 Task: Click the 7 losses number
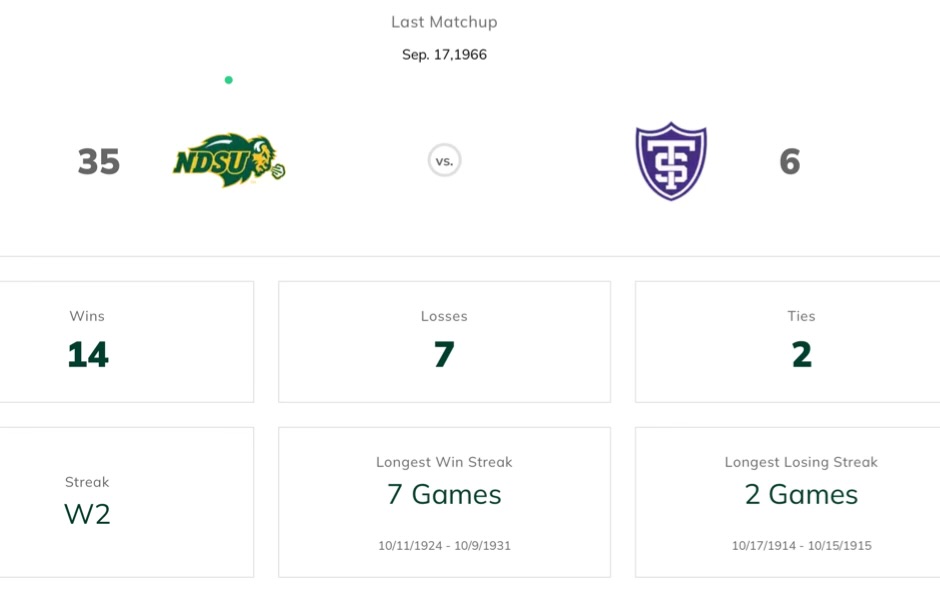444,355
